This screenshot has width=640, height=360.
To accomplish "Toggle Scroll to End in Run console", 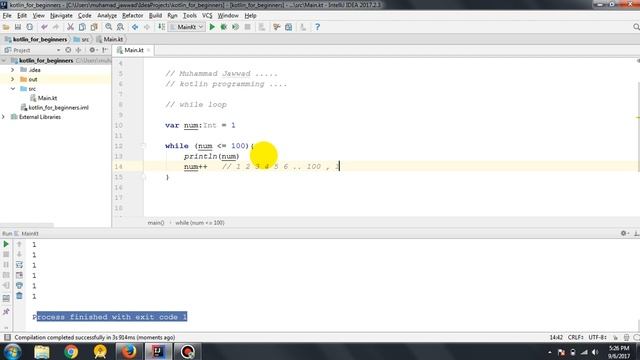I will pyautogui.click(x=19, y=275).
